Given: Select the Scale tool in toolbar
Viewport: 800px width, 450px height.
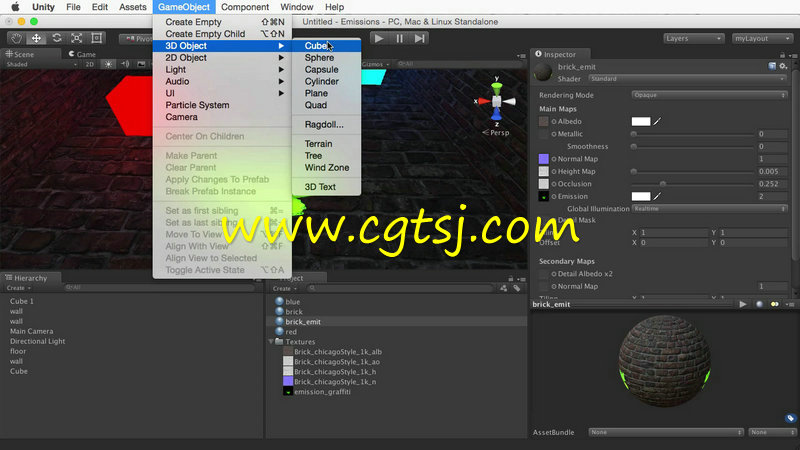Looking at the screenshot, I should pyautogui.click(x=77, y=38).
